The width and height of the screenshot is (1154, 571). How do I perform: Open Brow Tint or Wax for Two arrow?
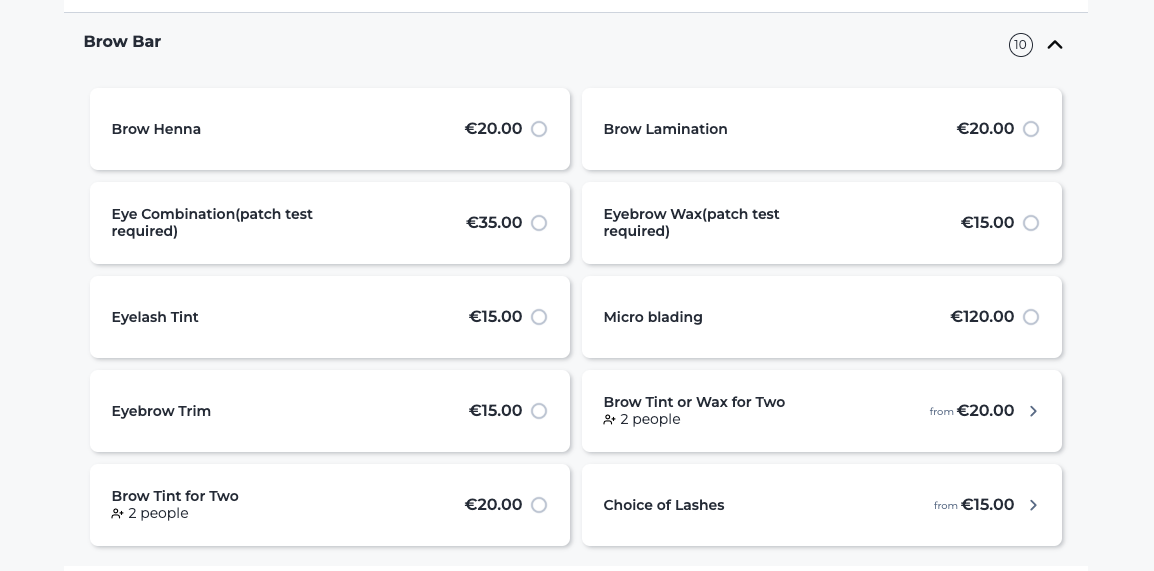[x=1033, y=411]
